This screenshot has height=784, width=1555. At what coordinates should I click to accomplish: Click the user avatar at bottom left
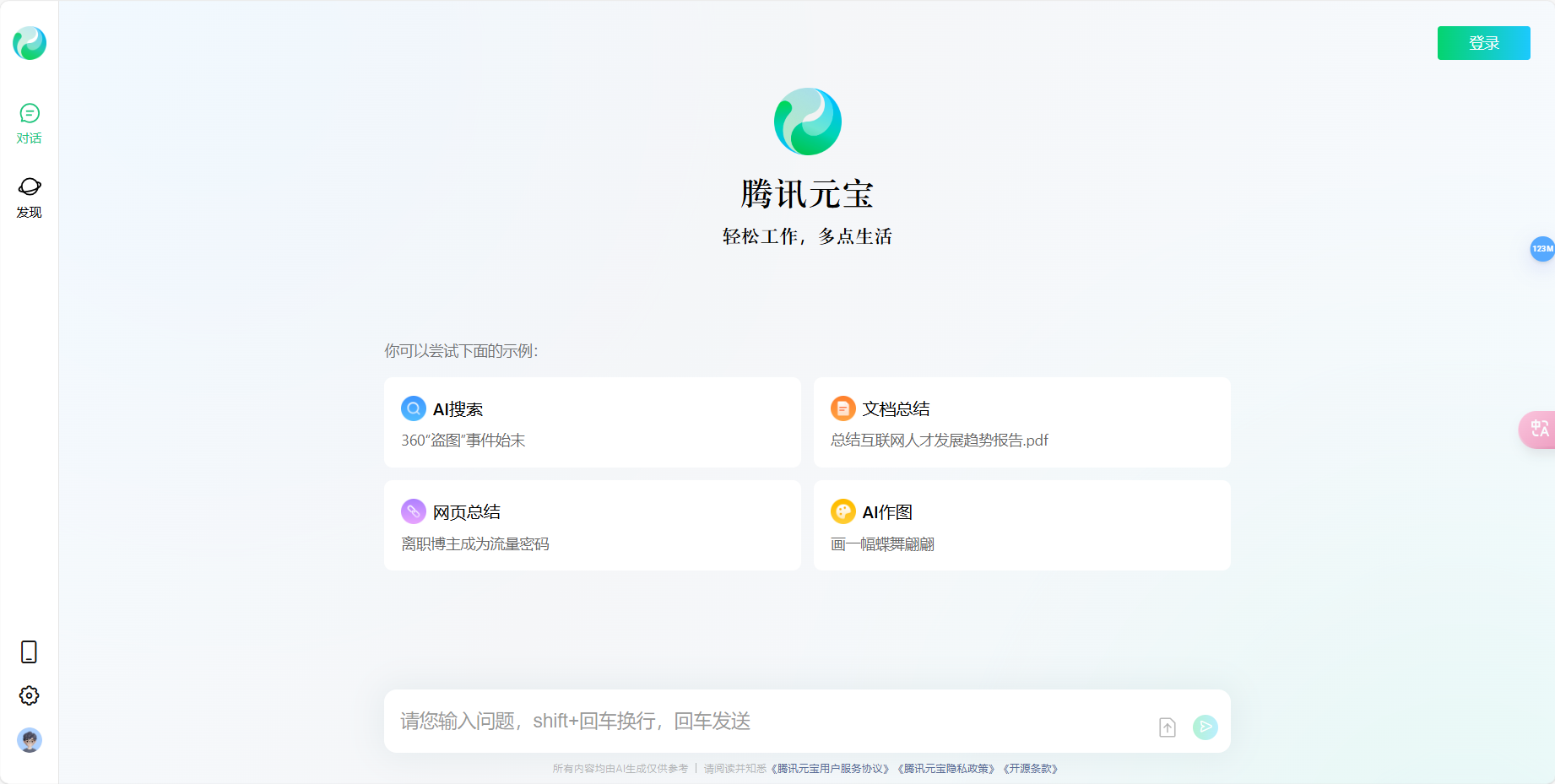point(29,740)
